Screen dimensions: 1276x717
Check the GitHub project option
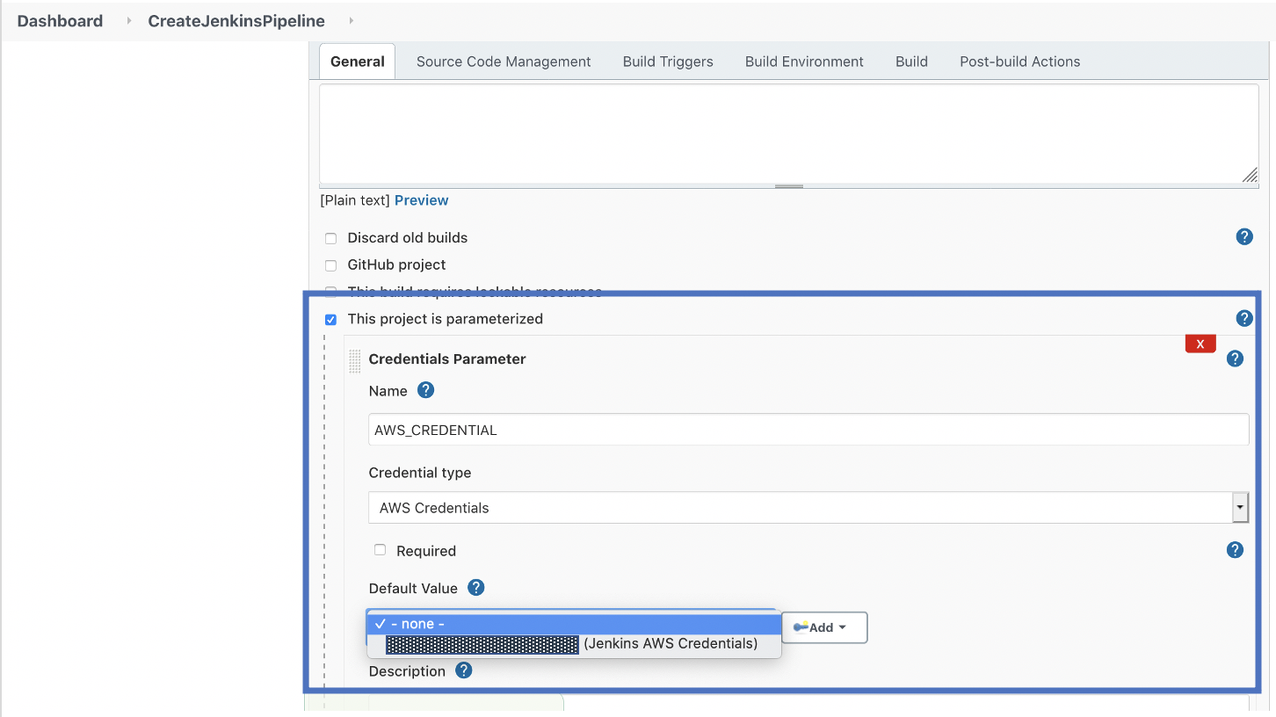coord(331,265)
